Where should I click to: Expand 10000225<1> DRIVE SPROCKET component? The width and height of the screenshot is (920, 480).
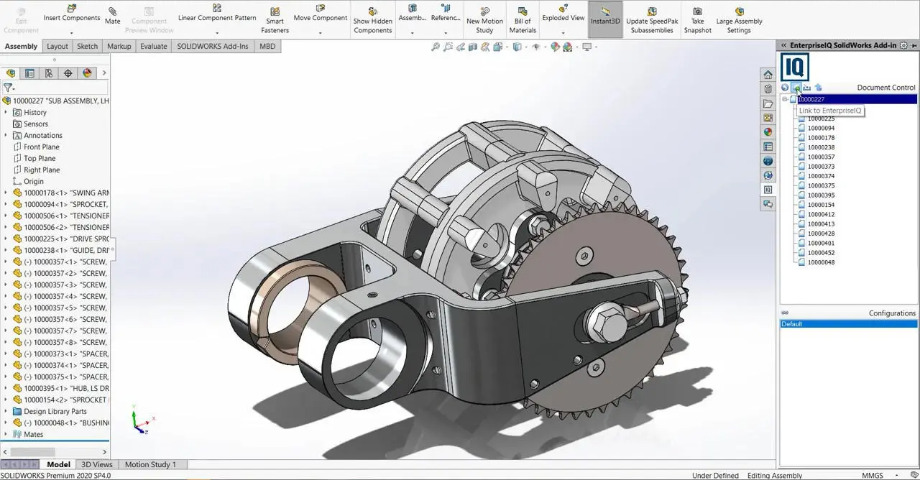(6, 239)
